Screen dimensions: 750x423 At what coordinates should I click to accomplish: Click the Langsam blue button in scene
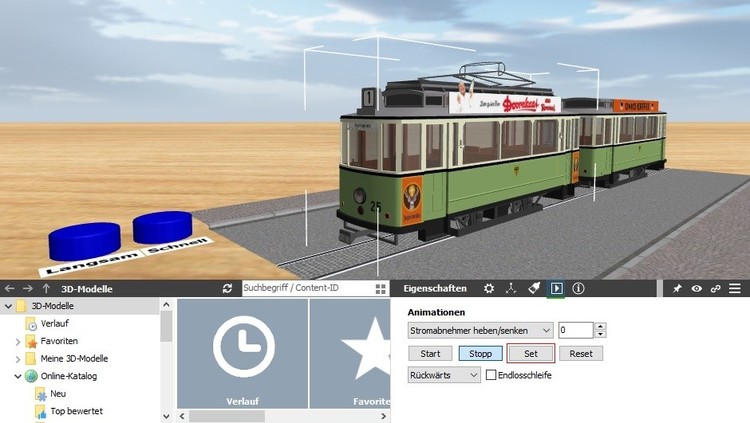(85, 241)
